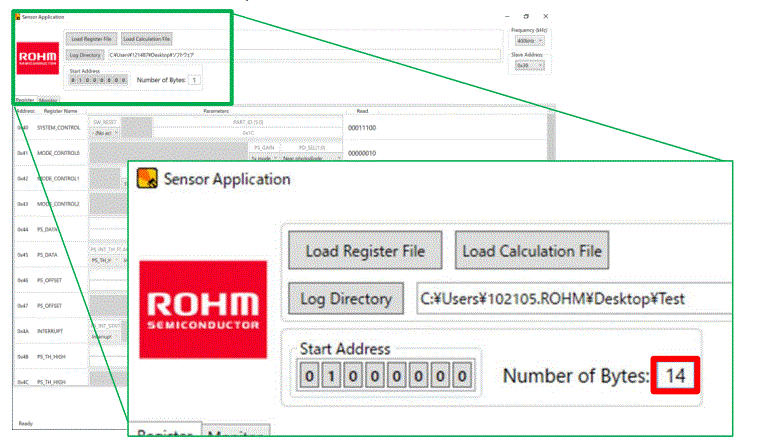Image resolution: width=760 pixels, height=448 pixels.
Task: Toggle sixth bit of enlarged Start Address
Action: point(419,376)
